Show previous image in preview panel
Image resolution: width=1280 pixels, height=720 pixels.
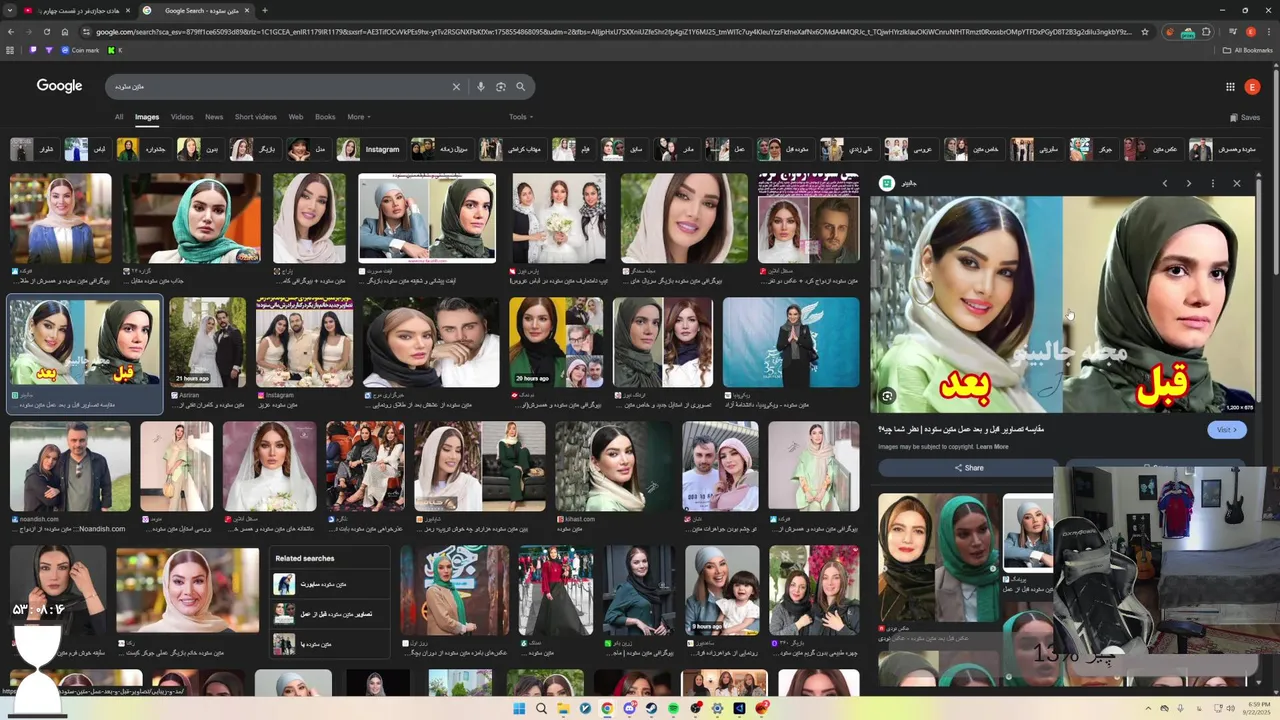click(1164, 183)
